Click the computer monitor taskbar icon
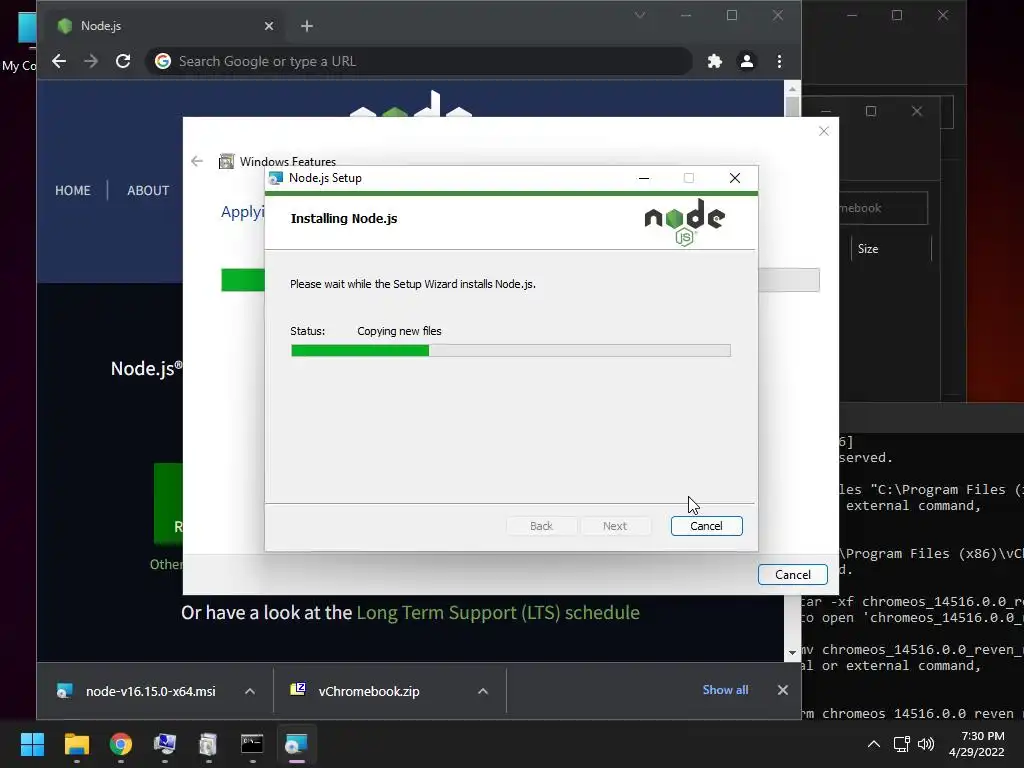The image size is (1024, 768). [x=164, y=744]
